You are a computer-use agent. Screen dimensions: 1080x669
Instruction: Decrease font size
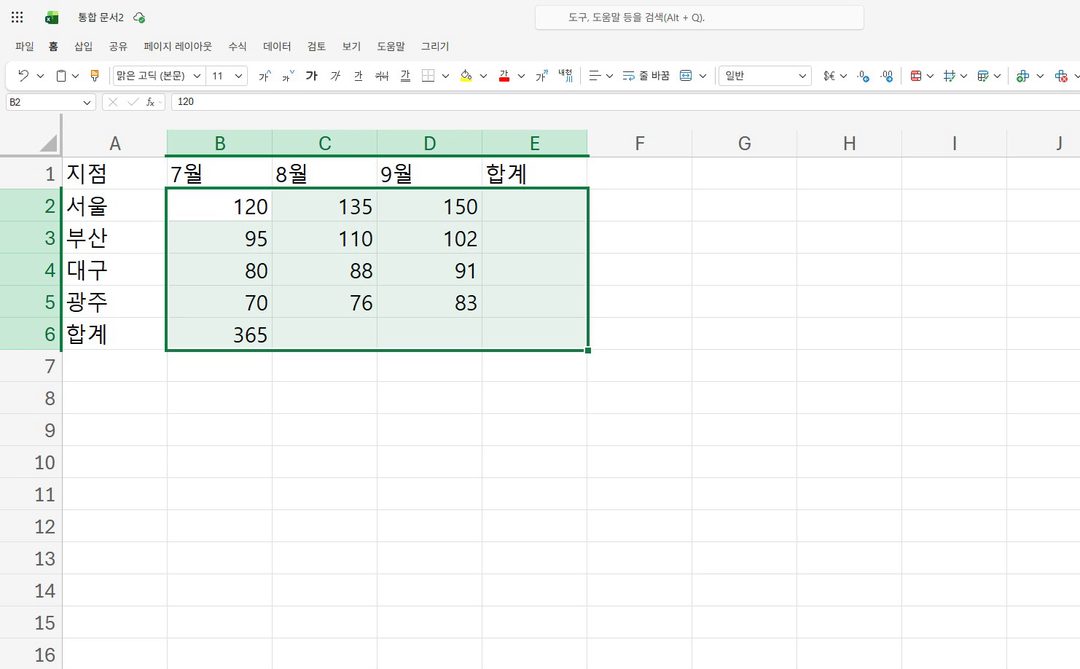point(288,76)
